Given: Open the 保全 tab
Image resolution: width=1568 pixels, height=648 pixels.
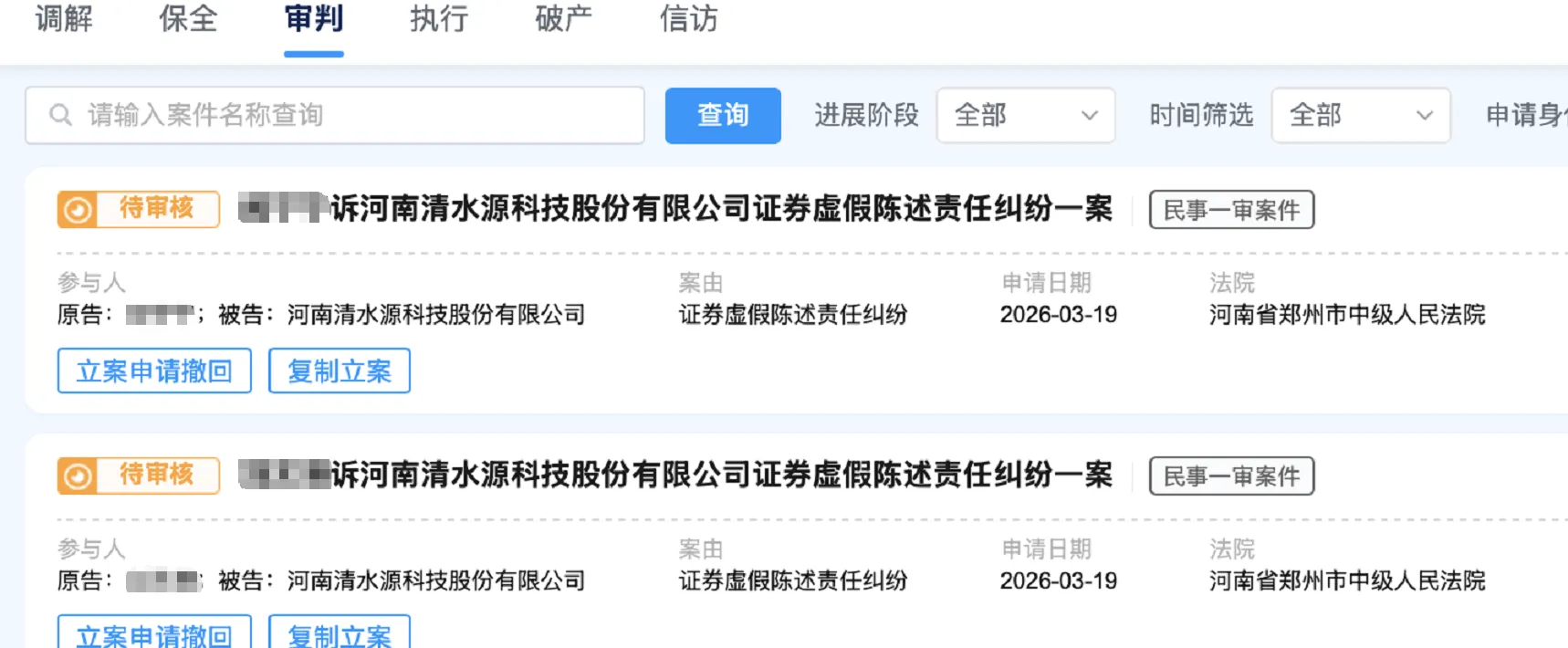Looking at the screenshot, I should 189,18.
